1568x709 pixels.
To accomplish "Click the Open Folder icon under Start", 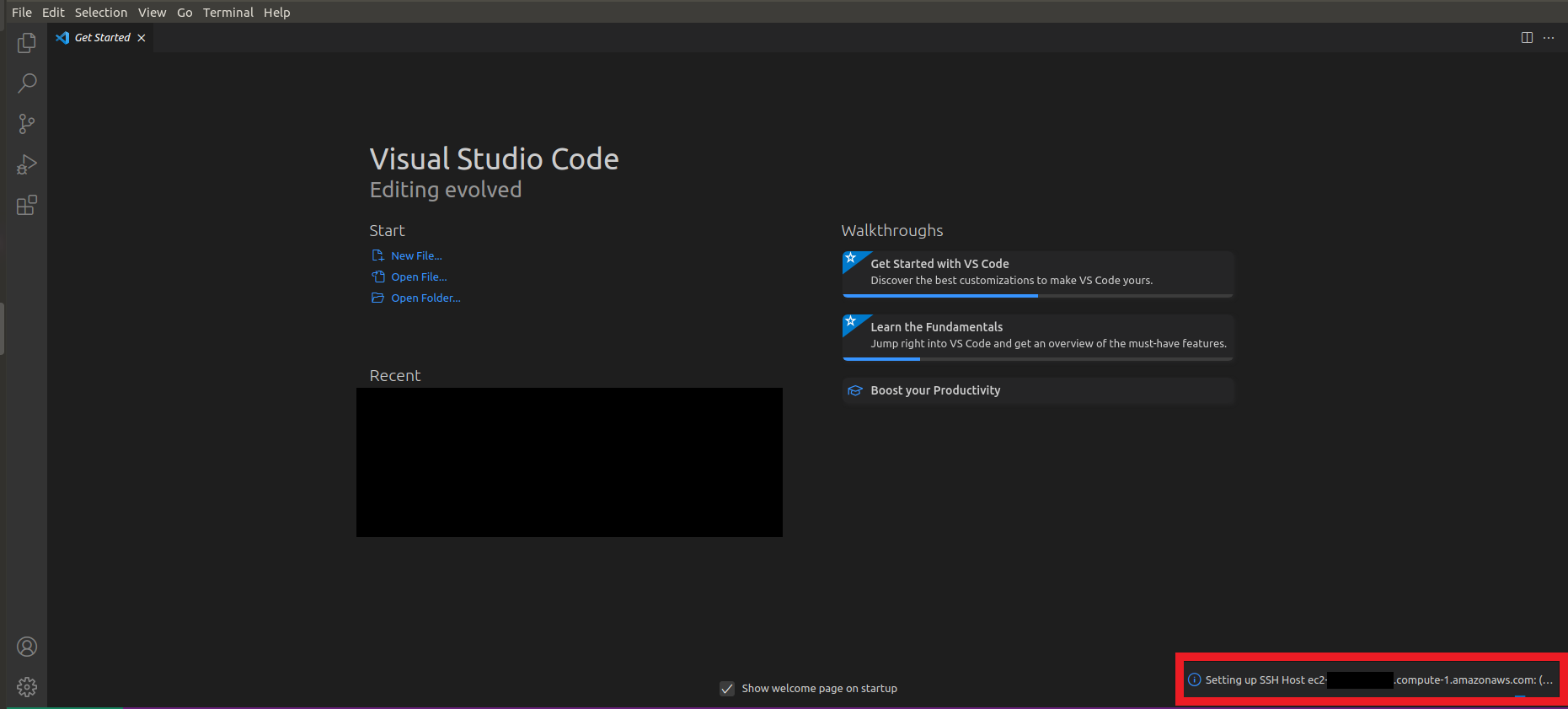I will (378, 298).
